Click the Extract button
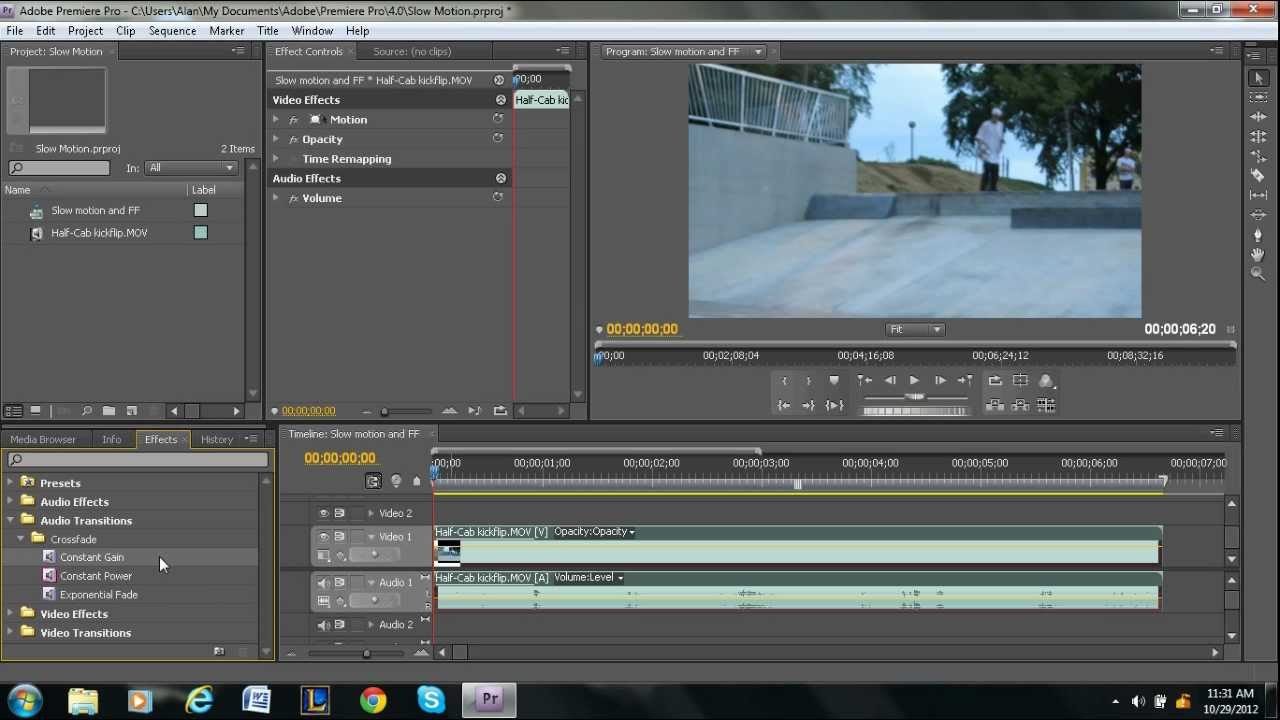The height and width of the screenshot is (720, 1280). pyautogui.click(x=1020, y=405)
